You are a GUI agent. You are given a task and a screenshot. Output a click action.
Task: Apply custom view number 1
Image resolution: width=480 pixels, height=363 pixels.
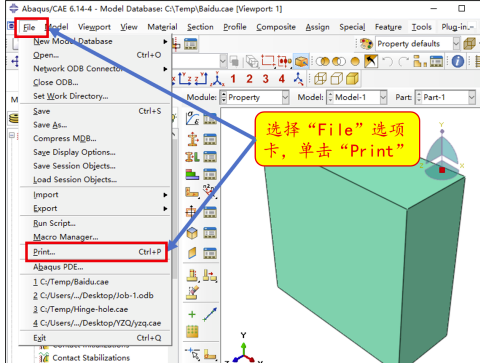tap(233, 79)
